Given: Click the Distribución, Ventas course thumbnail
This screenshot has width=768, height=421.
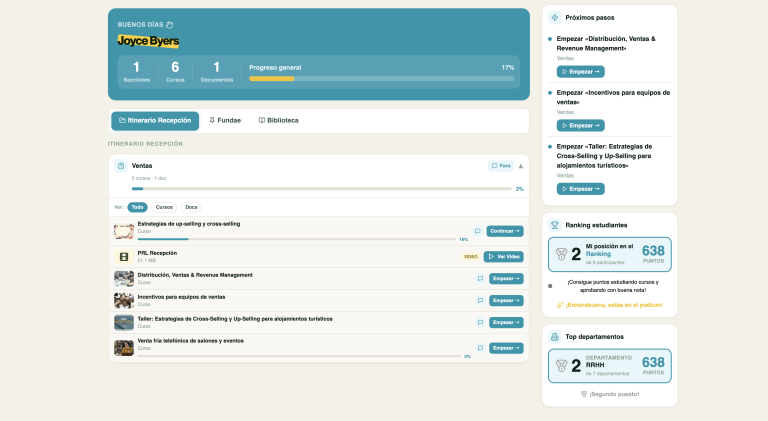Looking at the screenshot, I should (124, 279).
